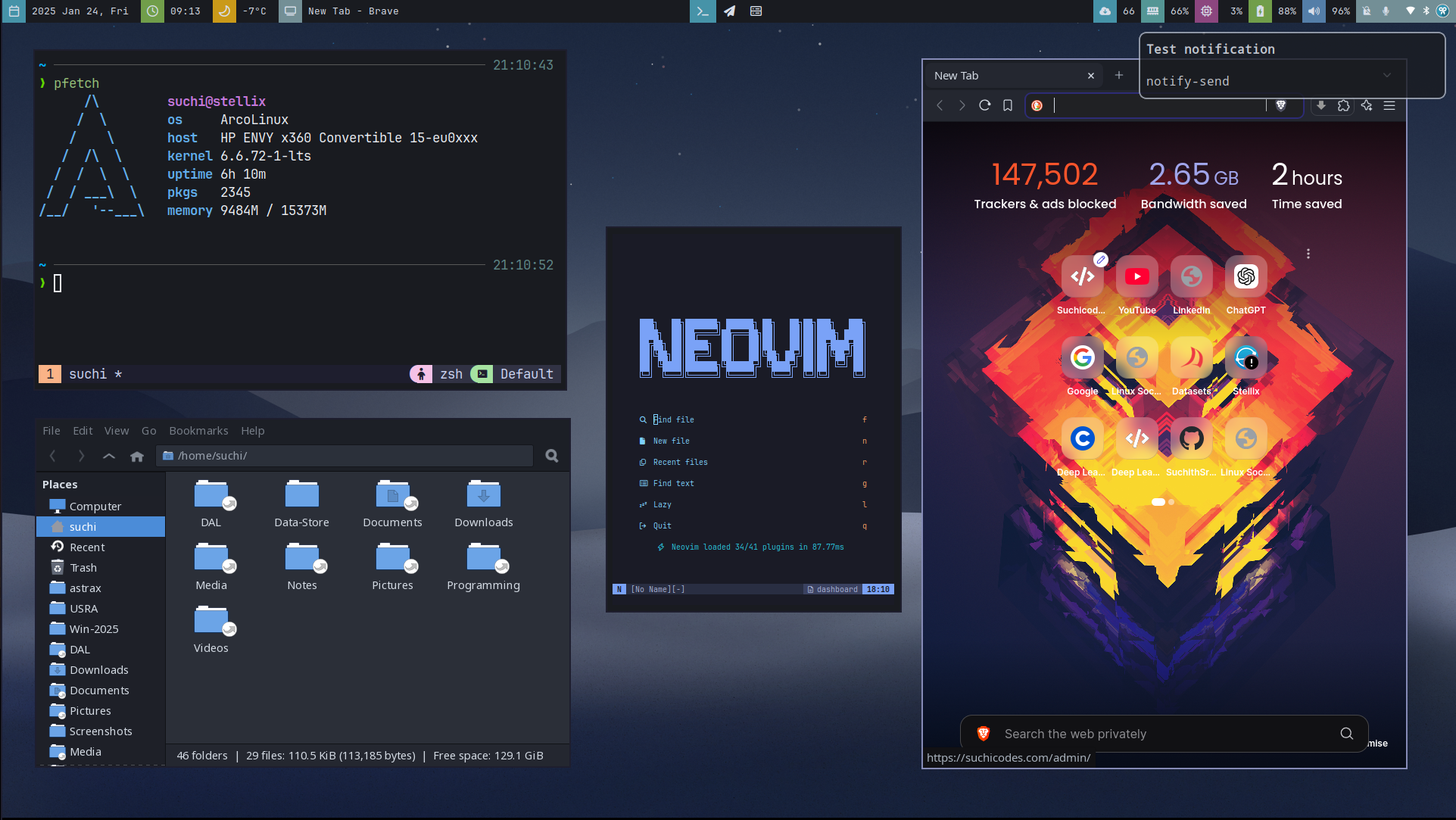Click the Brave back navigation arrow
Image resolution: width=1456 pixels, height=820 pixels.
[940, 105]
